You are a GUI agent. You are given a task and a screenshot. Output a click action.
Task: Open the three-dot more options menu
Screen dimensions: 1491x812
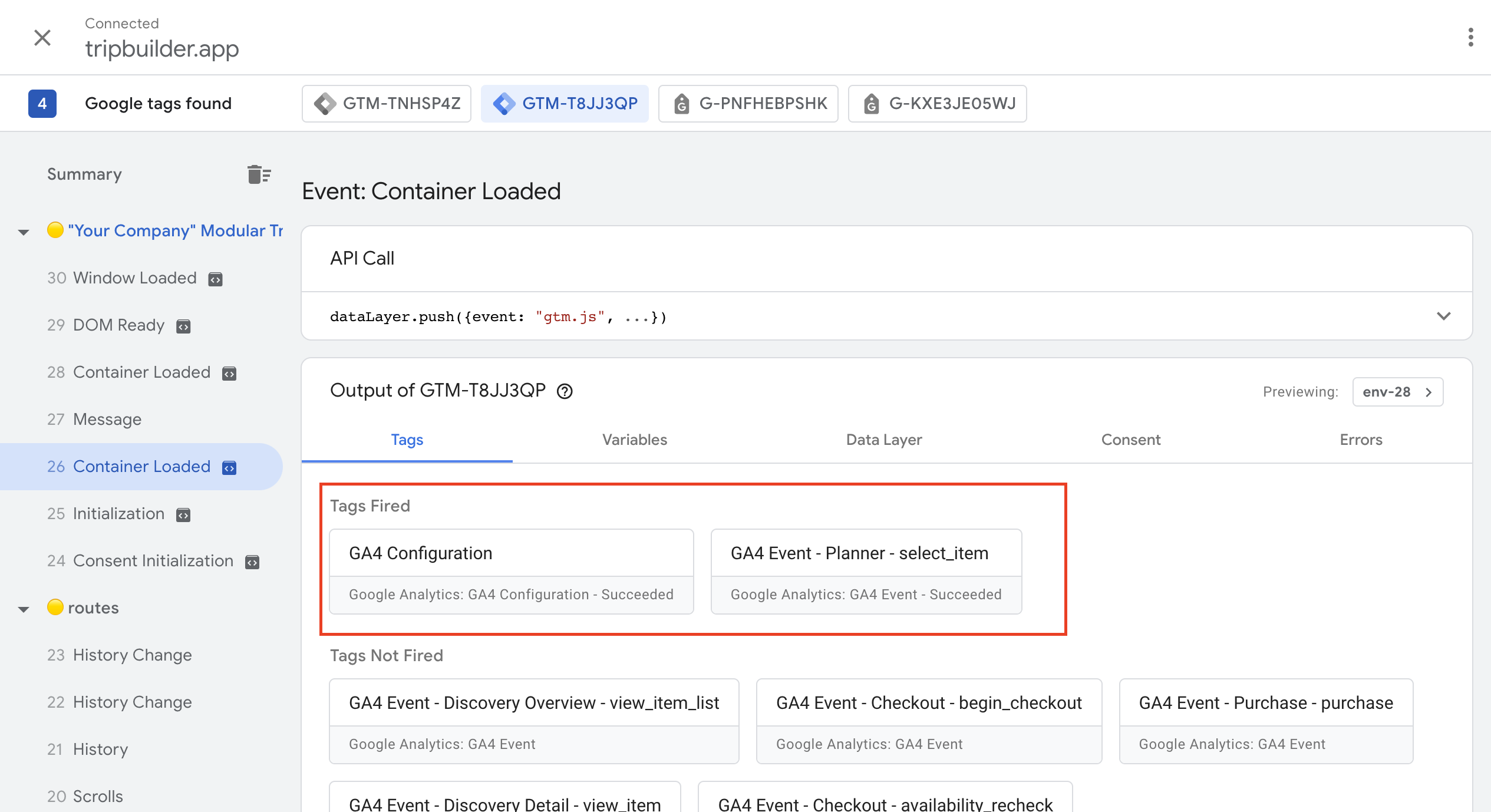1470,37
